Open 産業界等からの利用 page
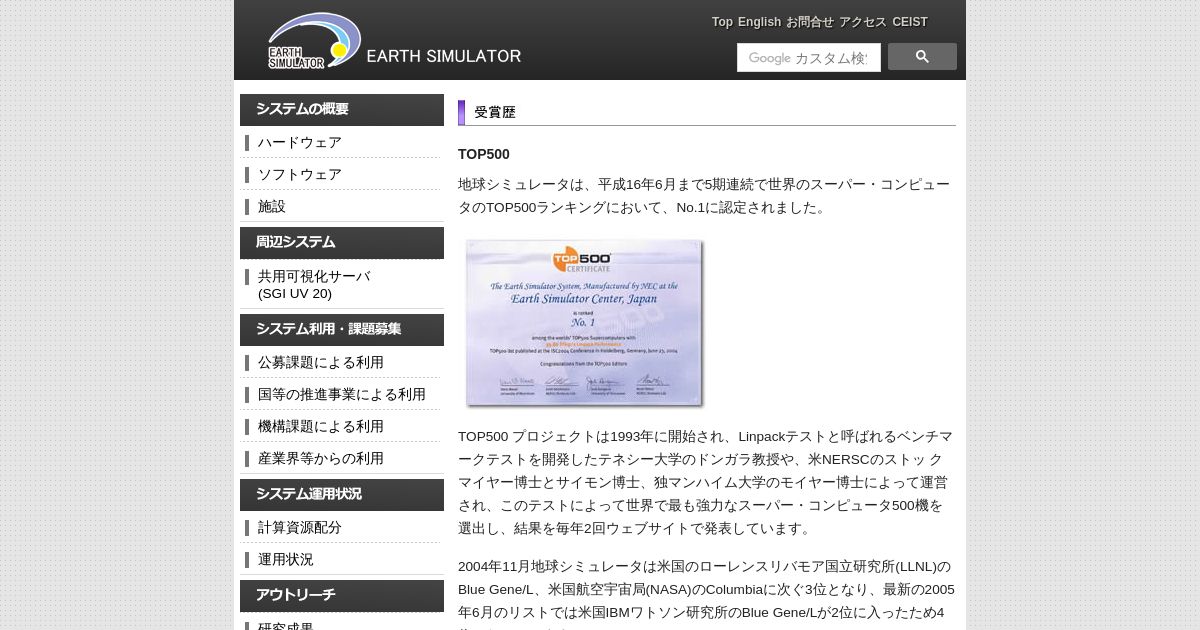This screenshot has width=1200, height=630. pyautogui.click(x=321, y=458)
